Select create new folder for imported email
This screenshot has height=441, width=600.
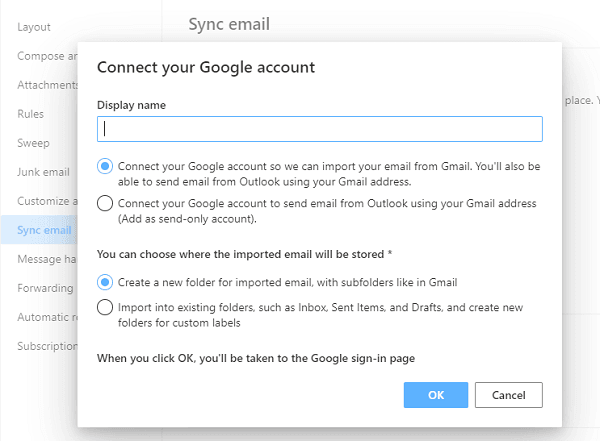point(105,283)
